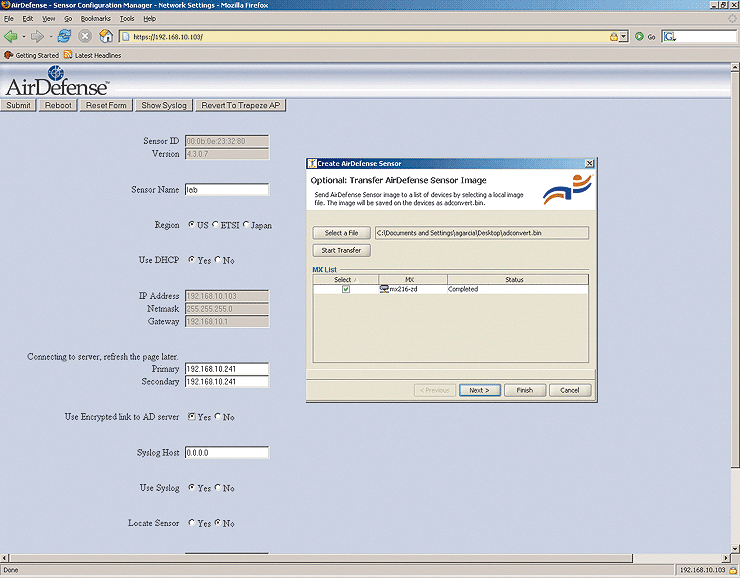Viewport: 740px width, 578px height.
Task: Open the Tools menu
Action: 127,19
